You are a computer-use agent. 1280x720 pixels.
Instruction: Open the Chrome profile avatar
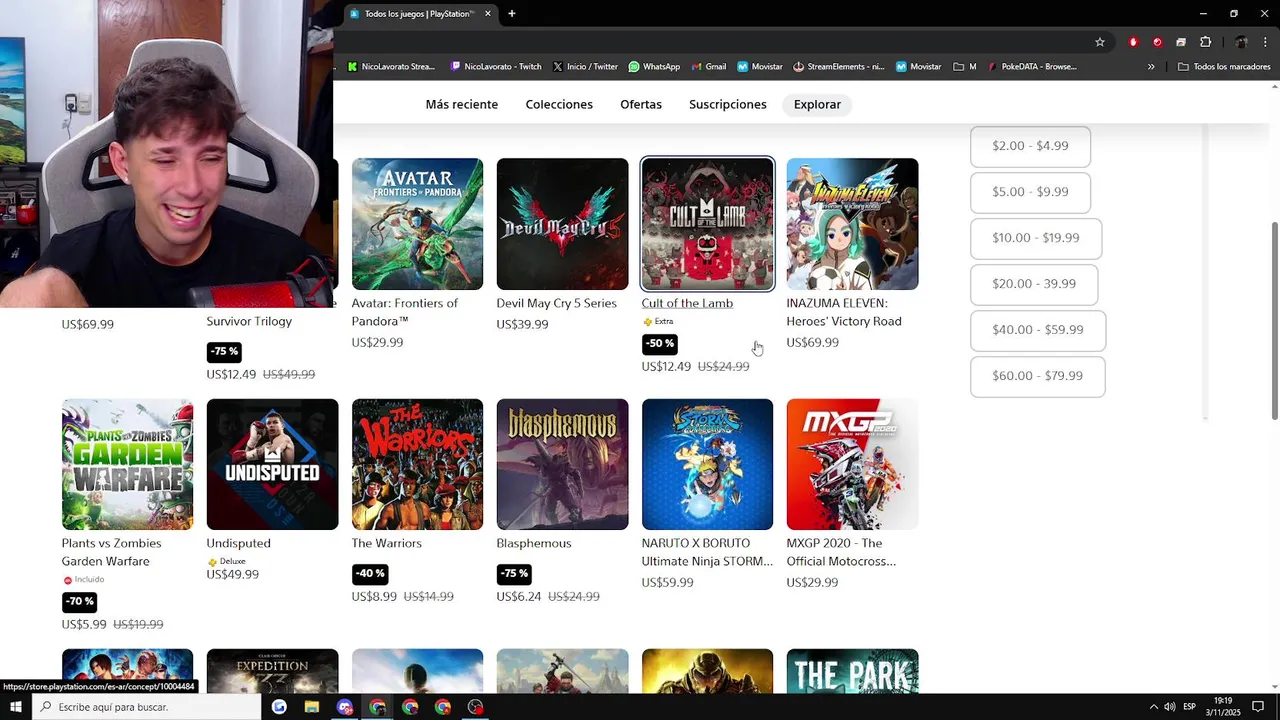coord(1241,42)
